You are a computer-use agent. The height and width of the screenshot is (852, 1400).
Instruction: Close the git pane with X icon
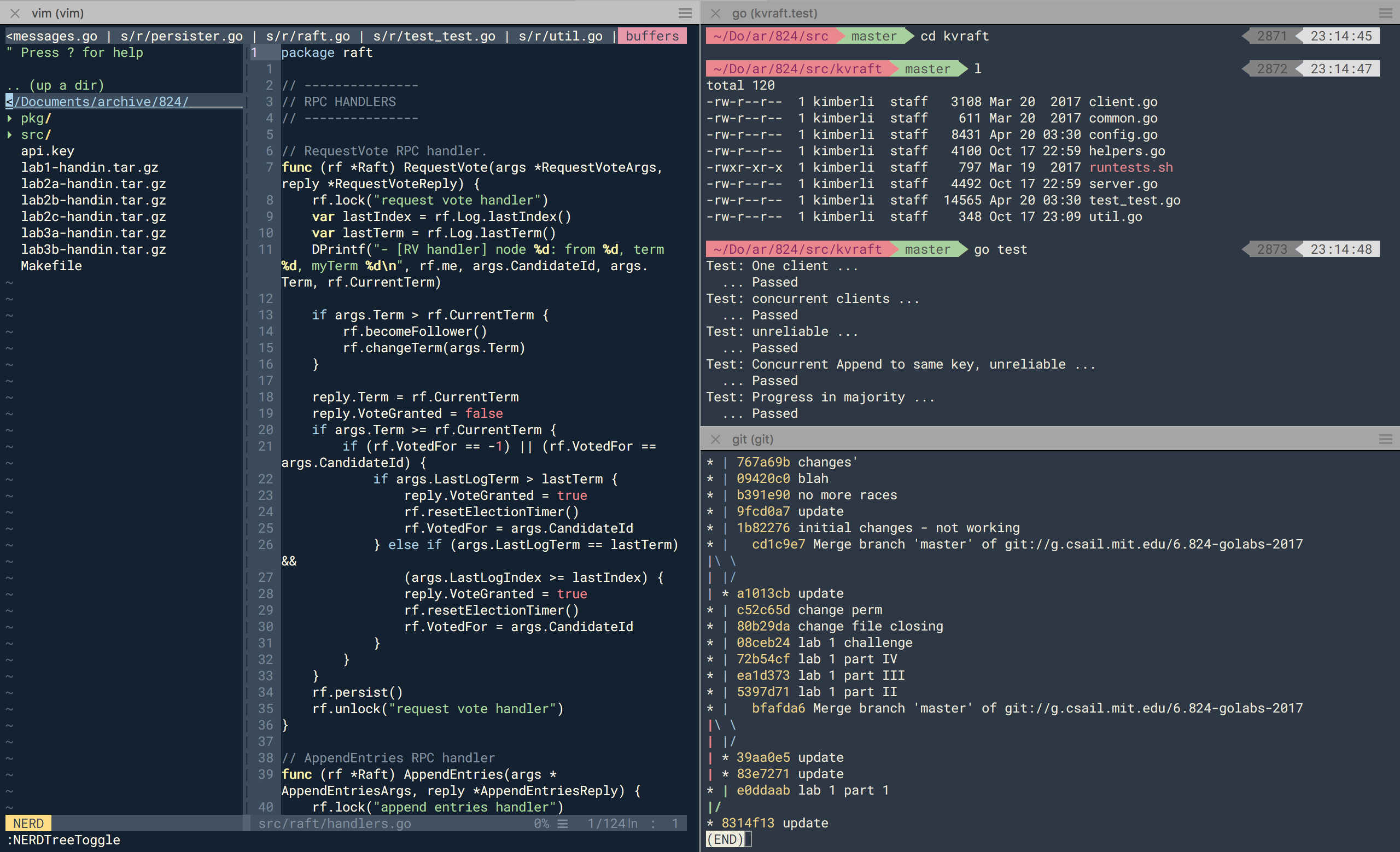(x=715, y=439)
